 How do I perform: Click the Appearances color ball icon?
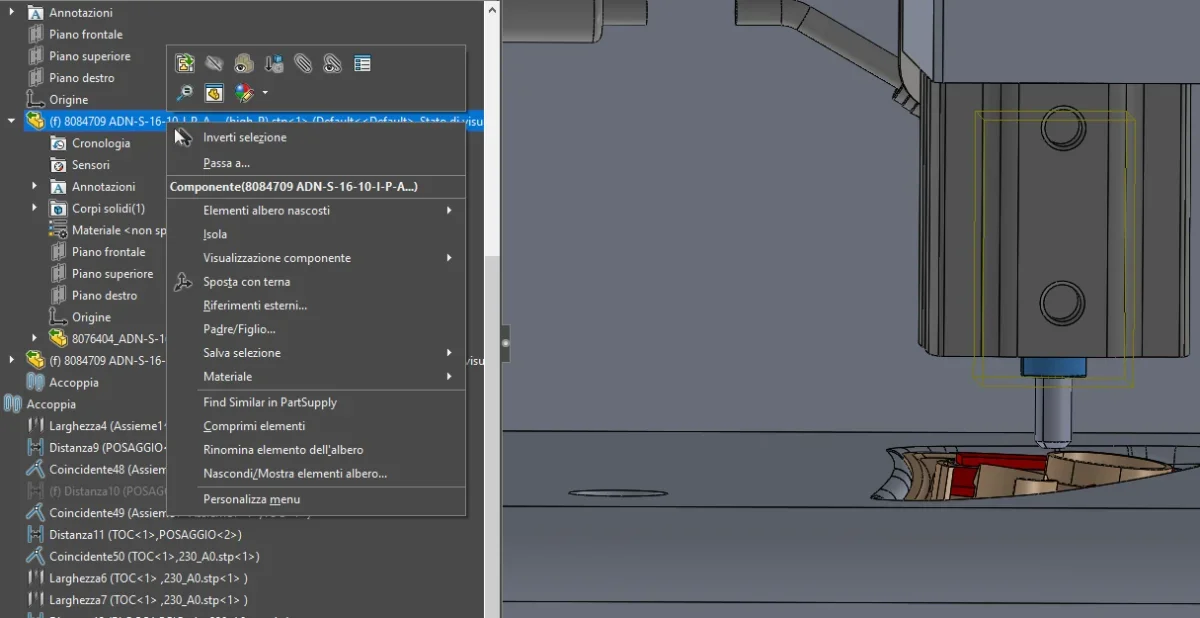(244, 93)
